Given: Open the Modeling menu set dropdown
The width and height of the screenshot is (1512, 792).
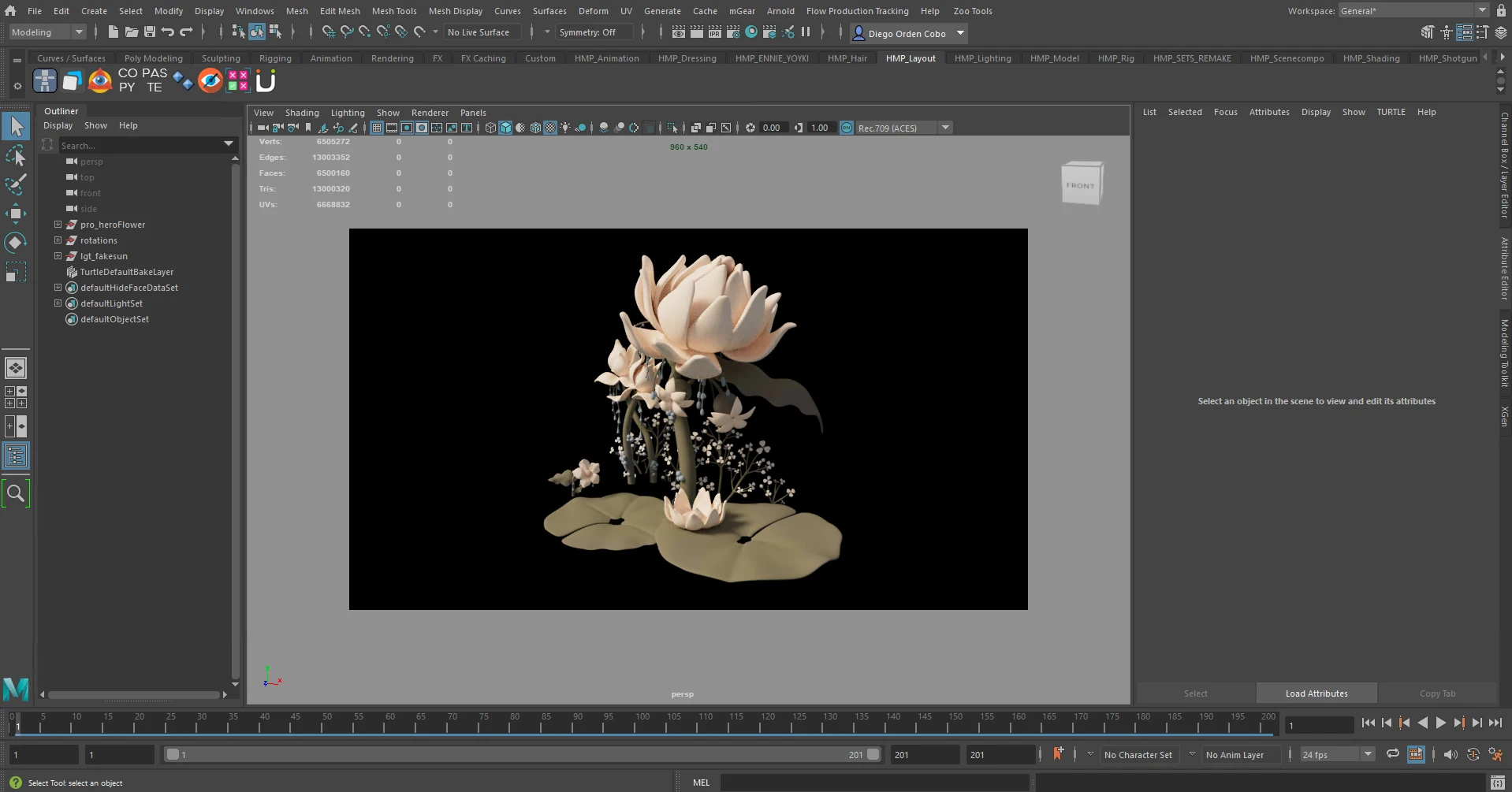Looking at the screenshot, I should [47, 32].
